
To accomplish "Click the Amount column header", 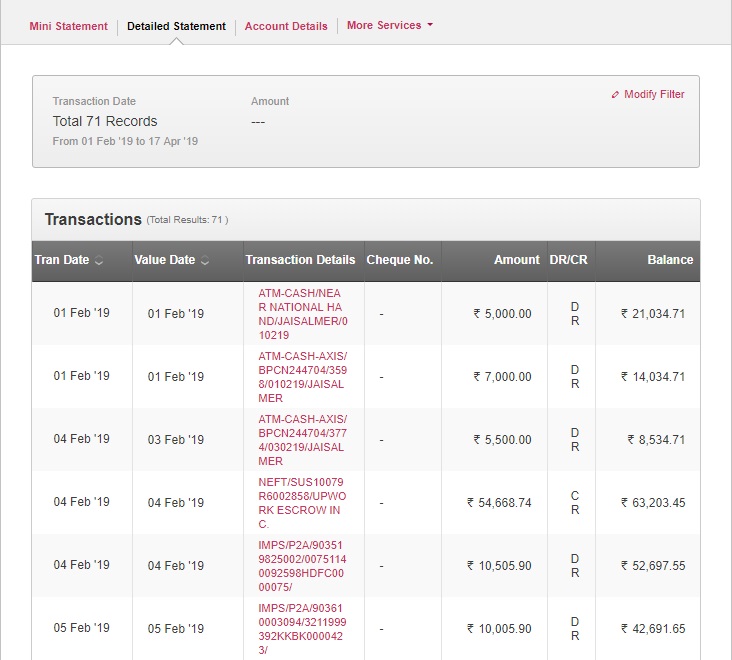I will [x=516, y=260].
